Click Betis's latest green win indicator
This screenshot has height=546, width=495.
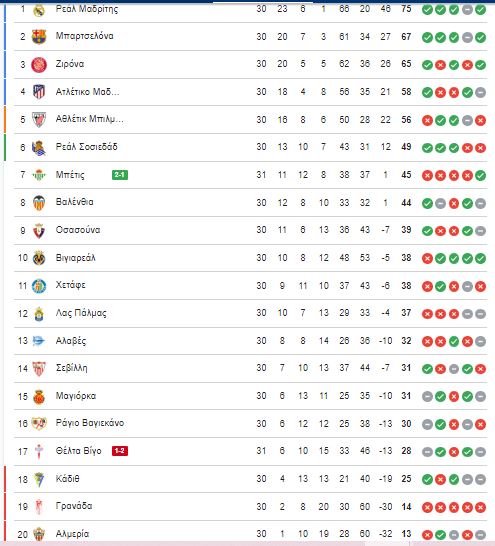pos(480,176)
